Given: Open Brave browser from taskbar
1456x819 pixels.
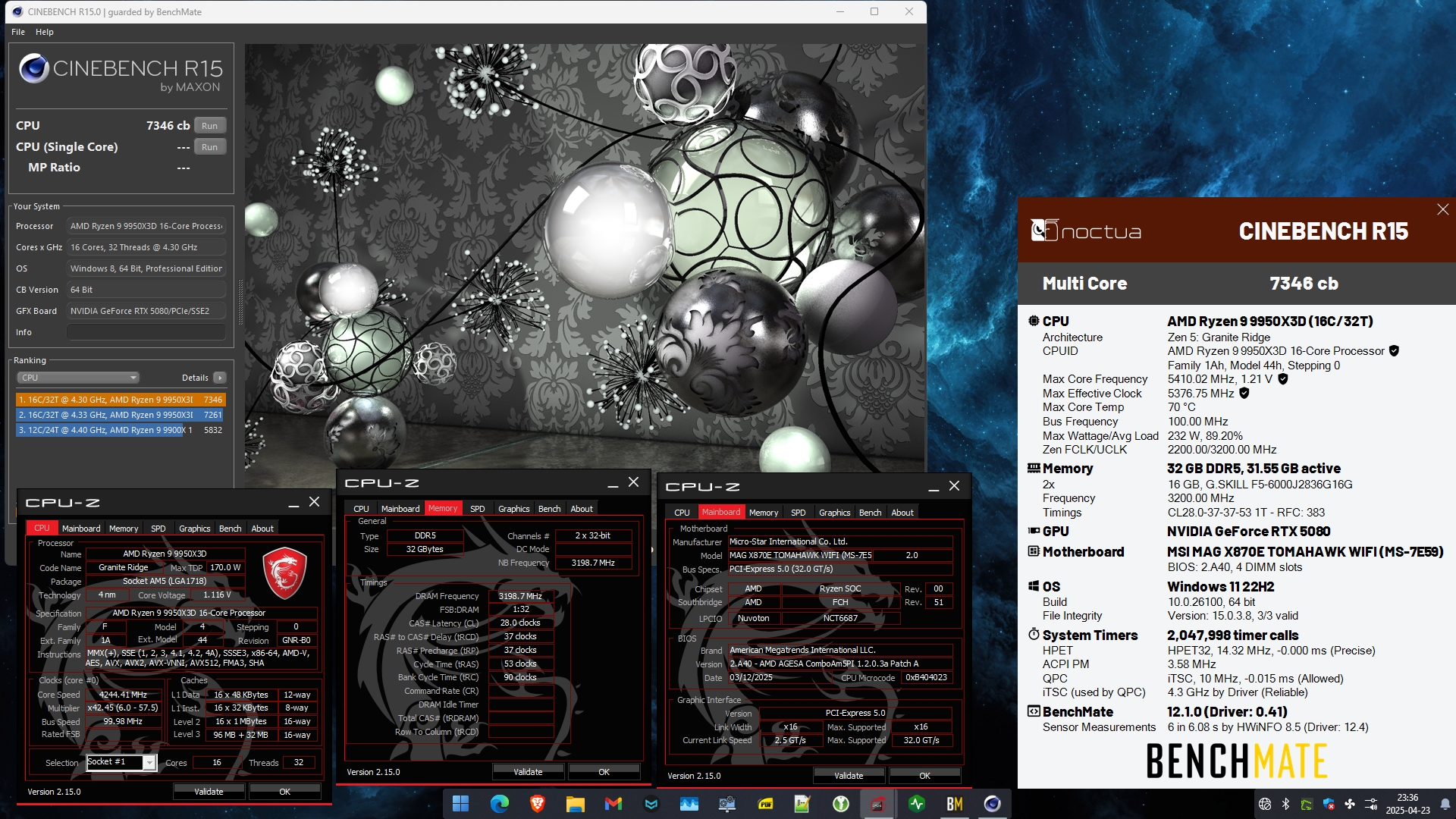Looking at the screenshot, I should [x=537, y=804].
